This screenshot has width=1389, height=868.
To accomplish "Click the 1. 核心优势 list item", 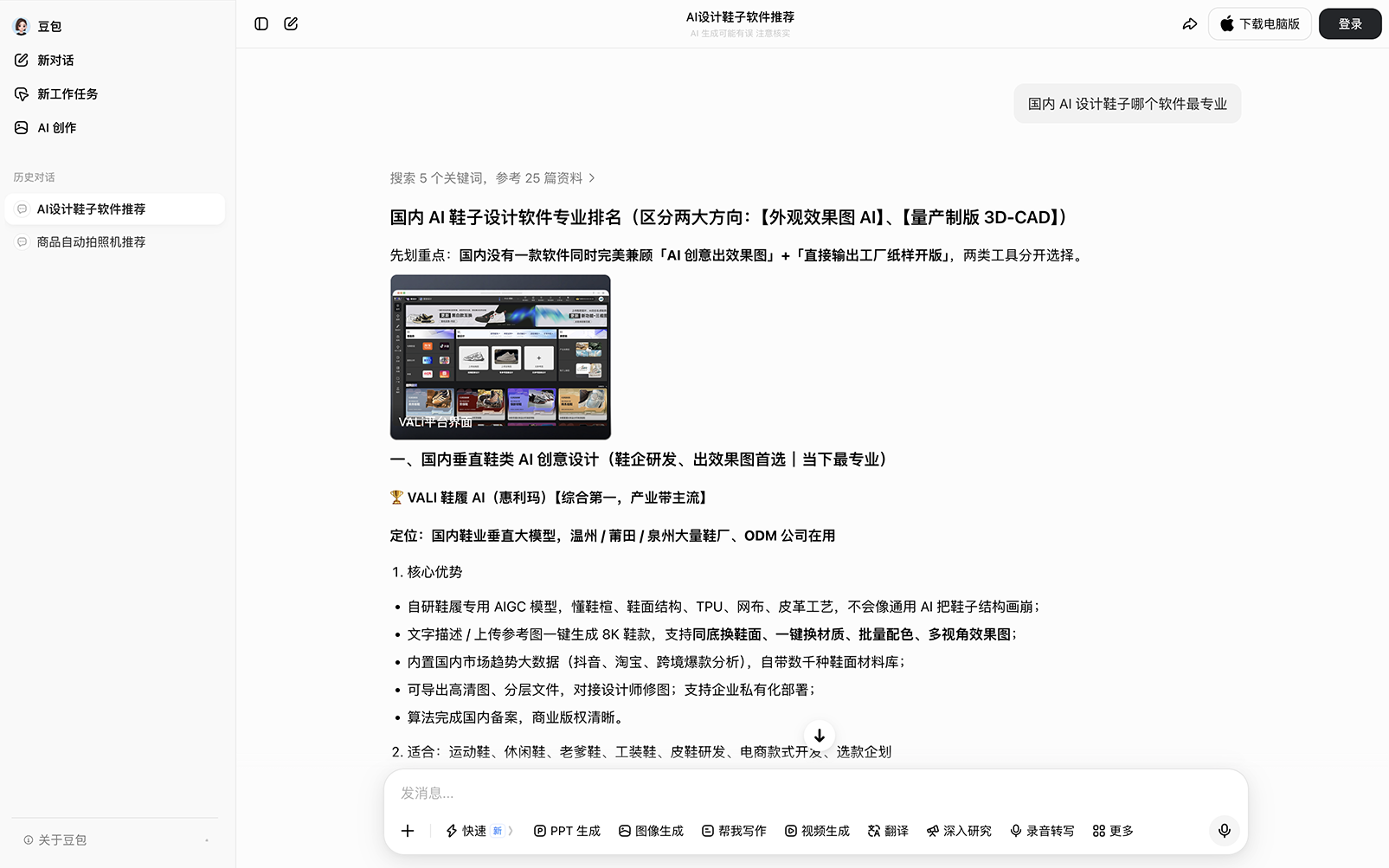I will (x=428, y=572).
